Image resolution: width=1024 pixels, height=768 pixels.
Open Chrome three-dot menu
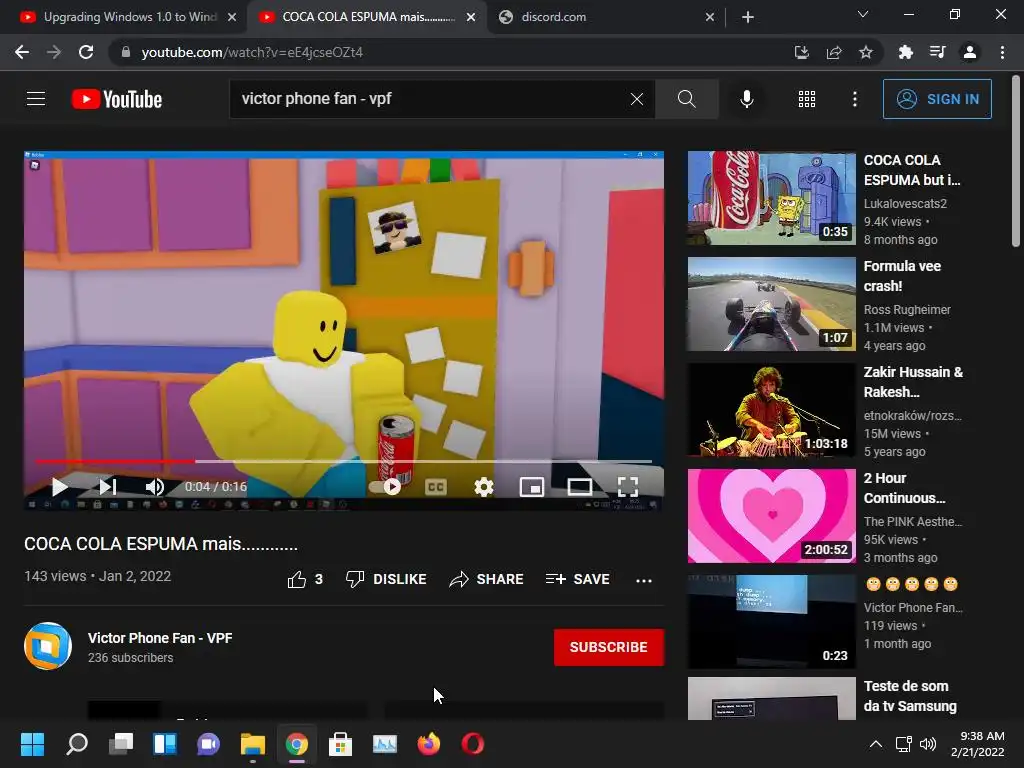point(1002,52)
